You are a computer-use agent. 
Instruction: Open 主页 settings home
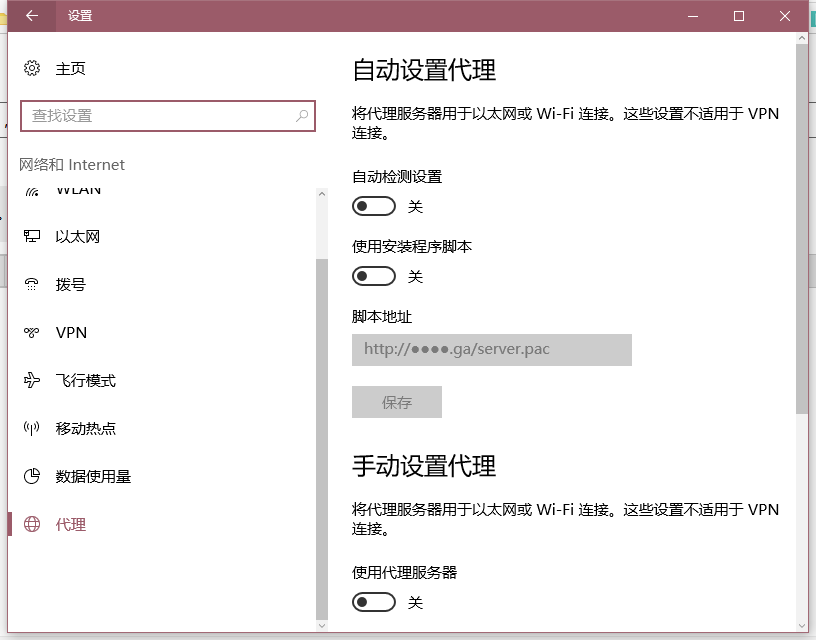[x=70, y=69]
